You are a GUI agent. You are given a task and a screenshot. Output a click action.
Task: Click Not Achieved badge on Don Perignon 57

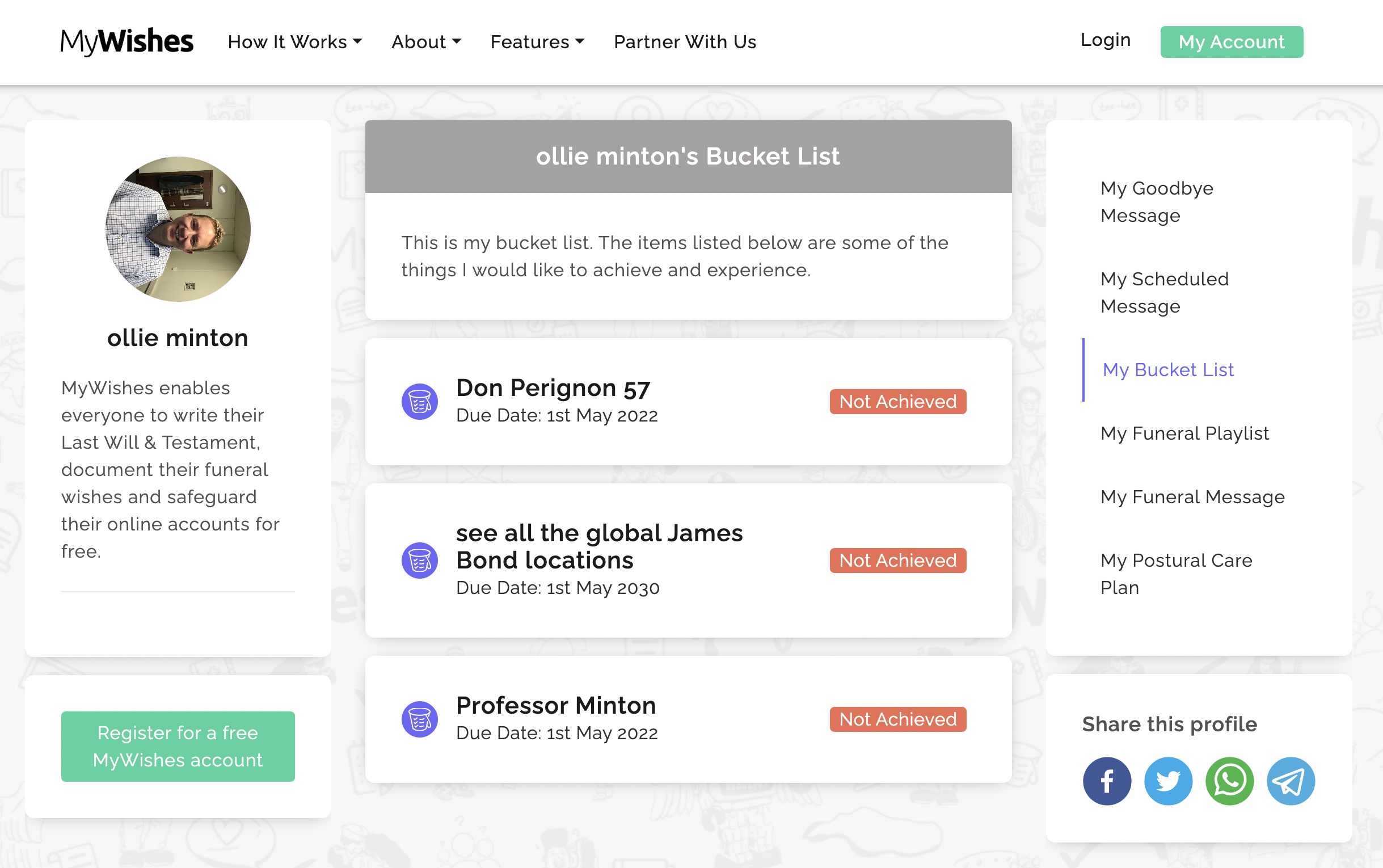pyautogui.click(x=897, y=401)
